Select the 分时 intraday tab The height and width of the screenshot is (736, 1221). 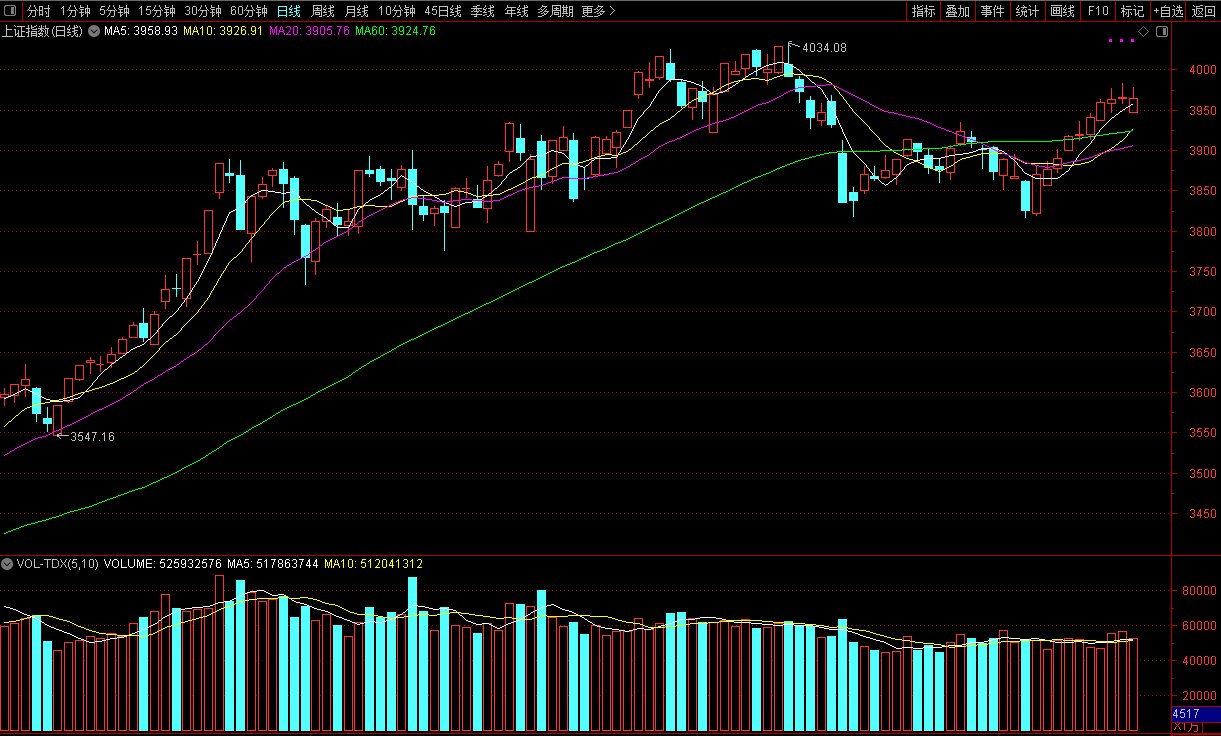point(38,11)
